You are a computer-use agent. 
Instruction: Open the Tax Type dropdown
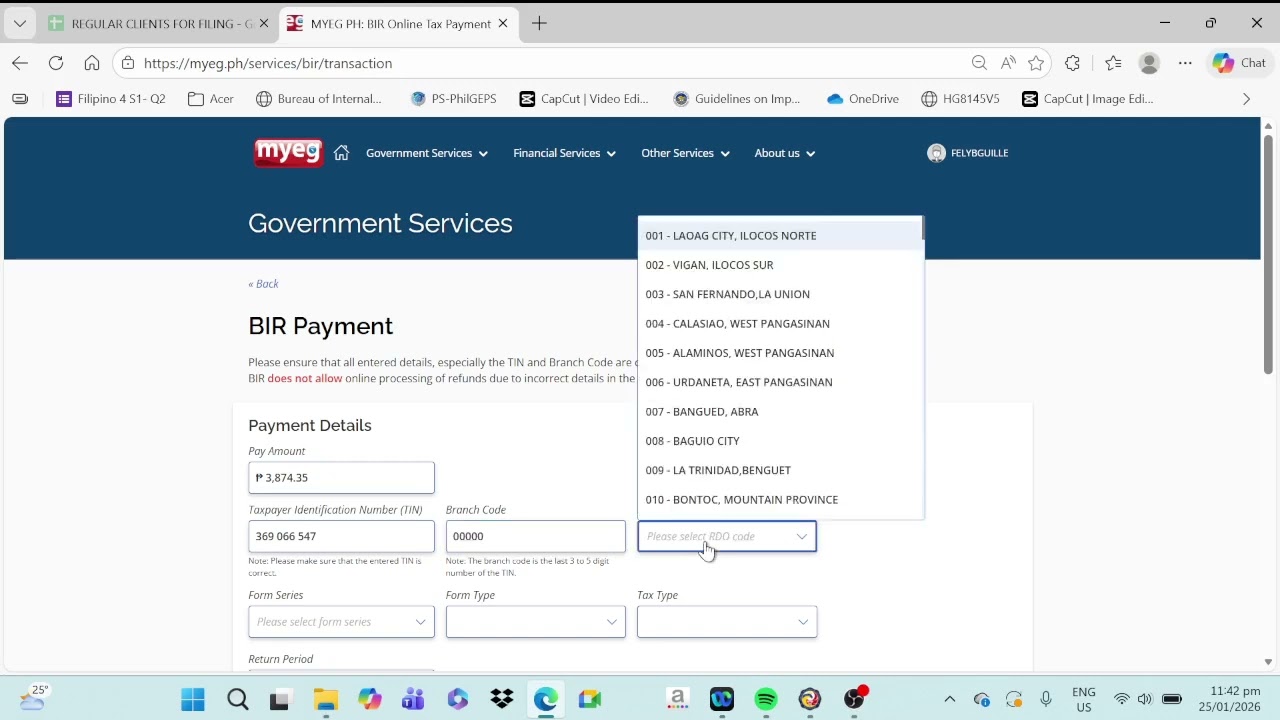[727, 622]
